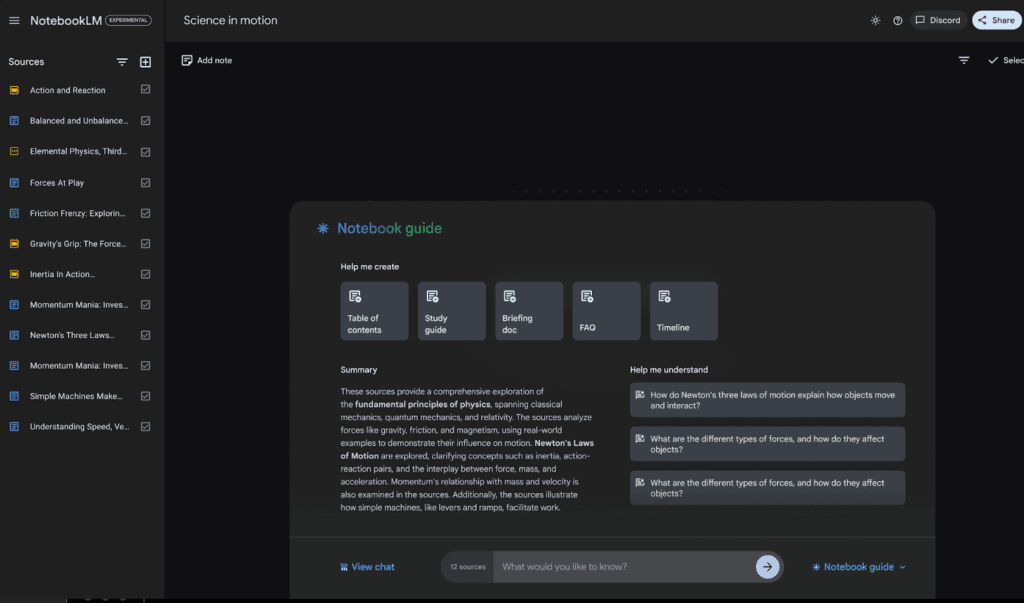Click the Share button
This screenshot has width=1024, height=603.
click(997, 20)
